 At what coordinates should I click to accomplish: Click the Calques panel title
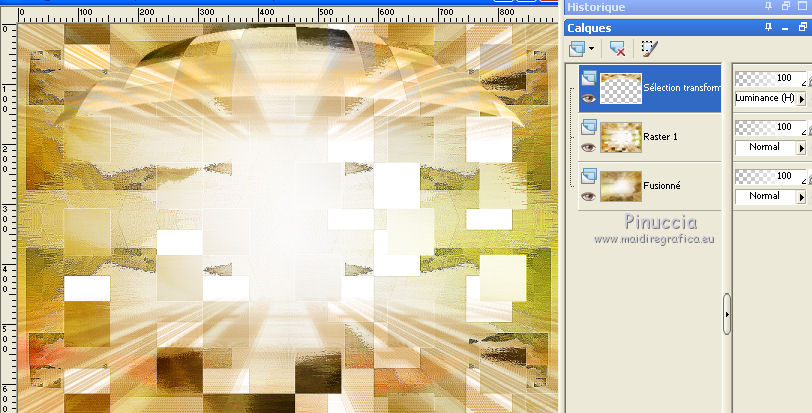(x=589, y=28)
